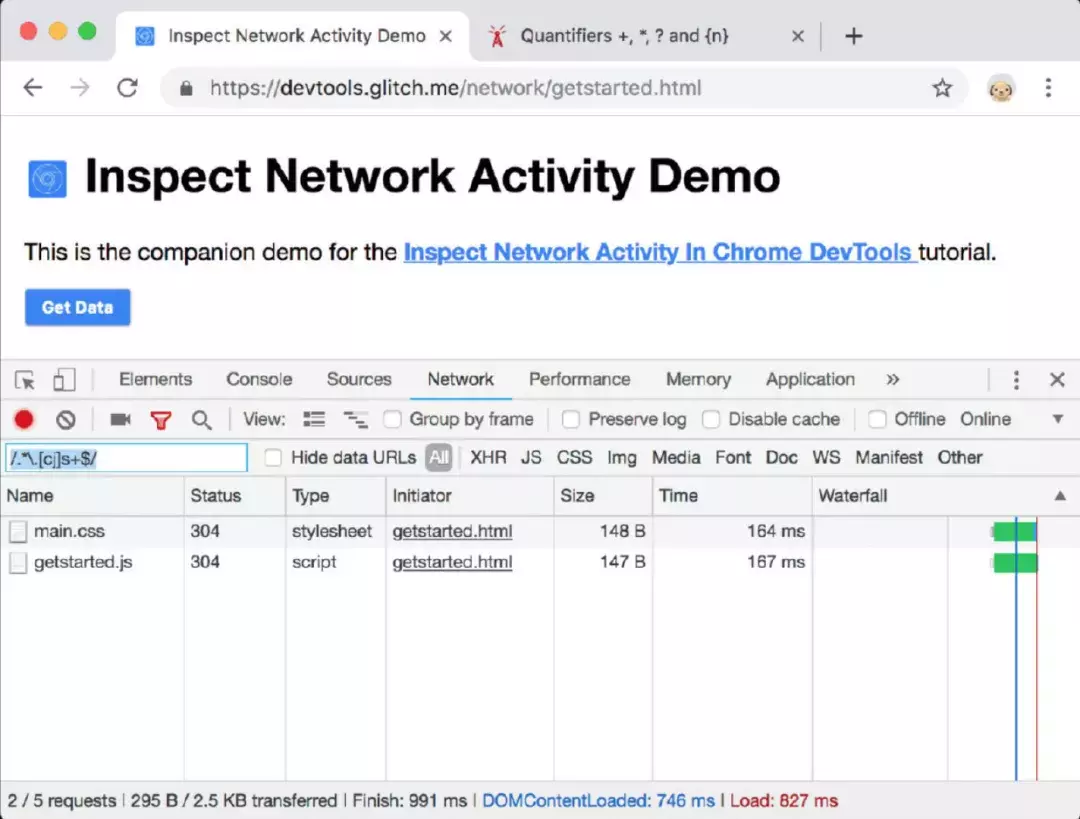
Task: Filter requests by Img
Action: pos(621,458)
